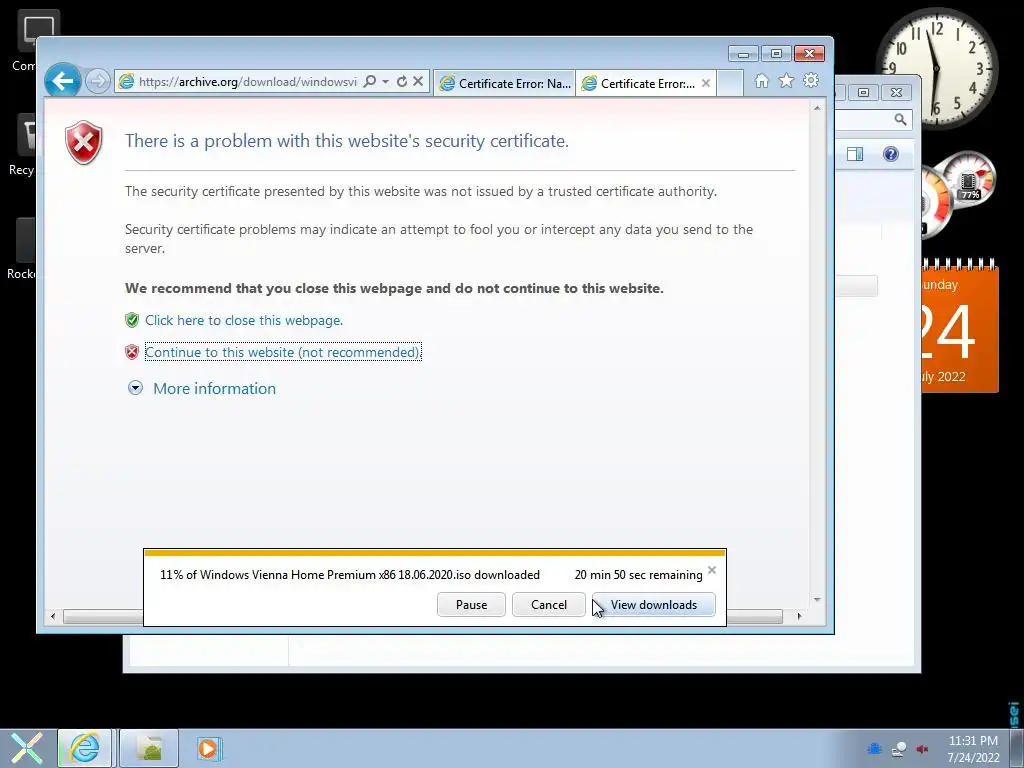Viewport: 1024px width, 768px height.
Task: Click the search magnifier in address bar
Action: pyautogui.click(x=370, y=82)
